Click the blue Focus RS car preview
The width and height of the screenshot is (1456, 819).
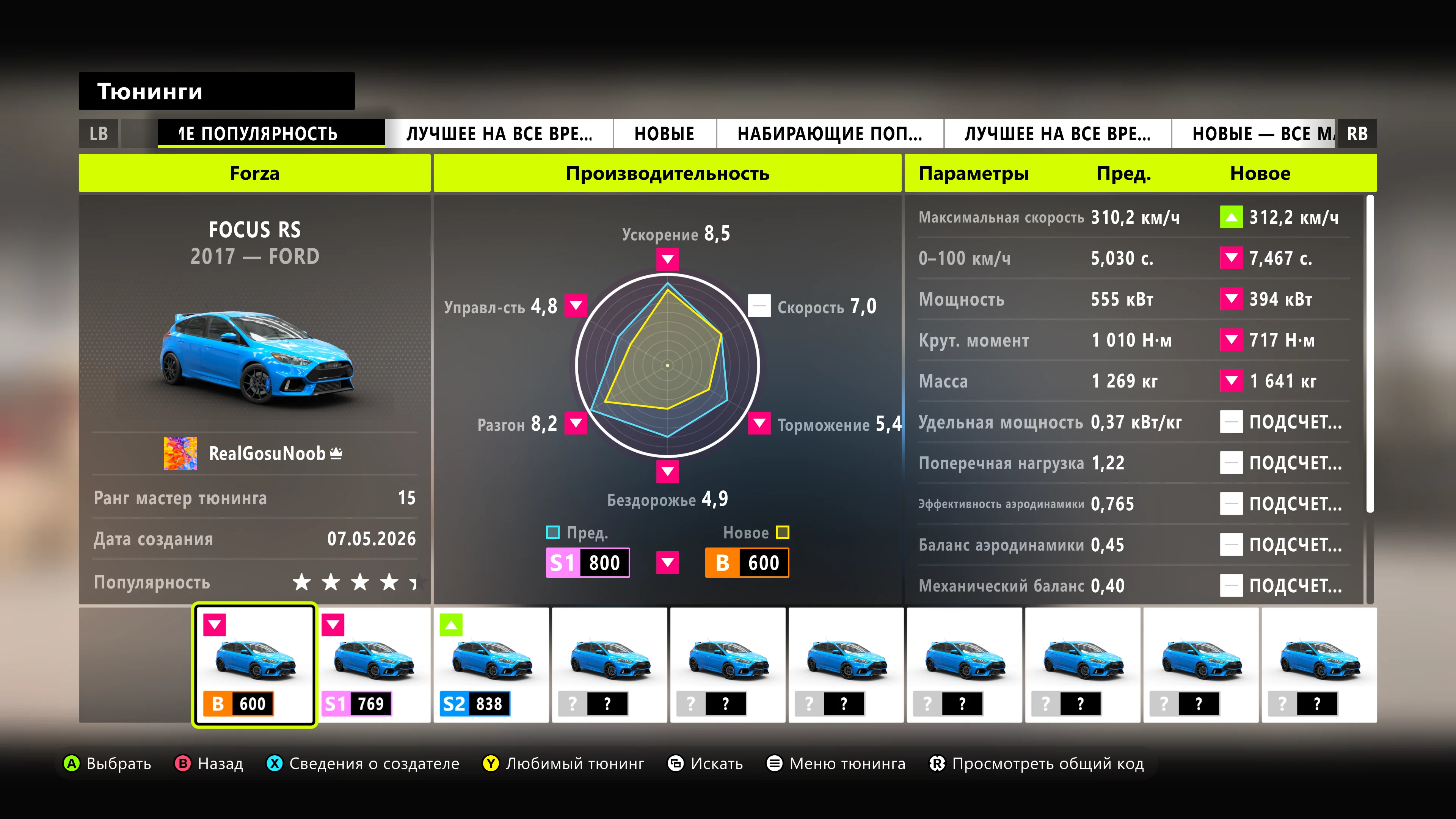[x=257, y=357]
